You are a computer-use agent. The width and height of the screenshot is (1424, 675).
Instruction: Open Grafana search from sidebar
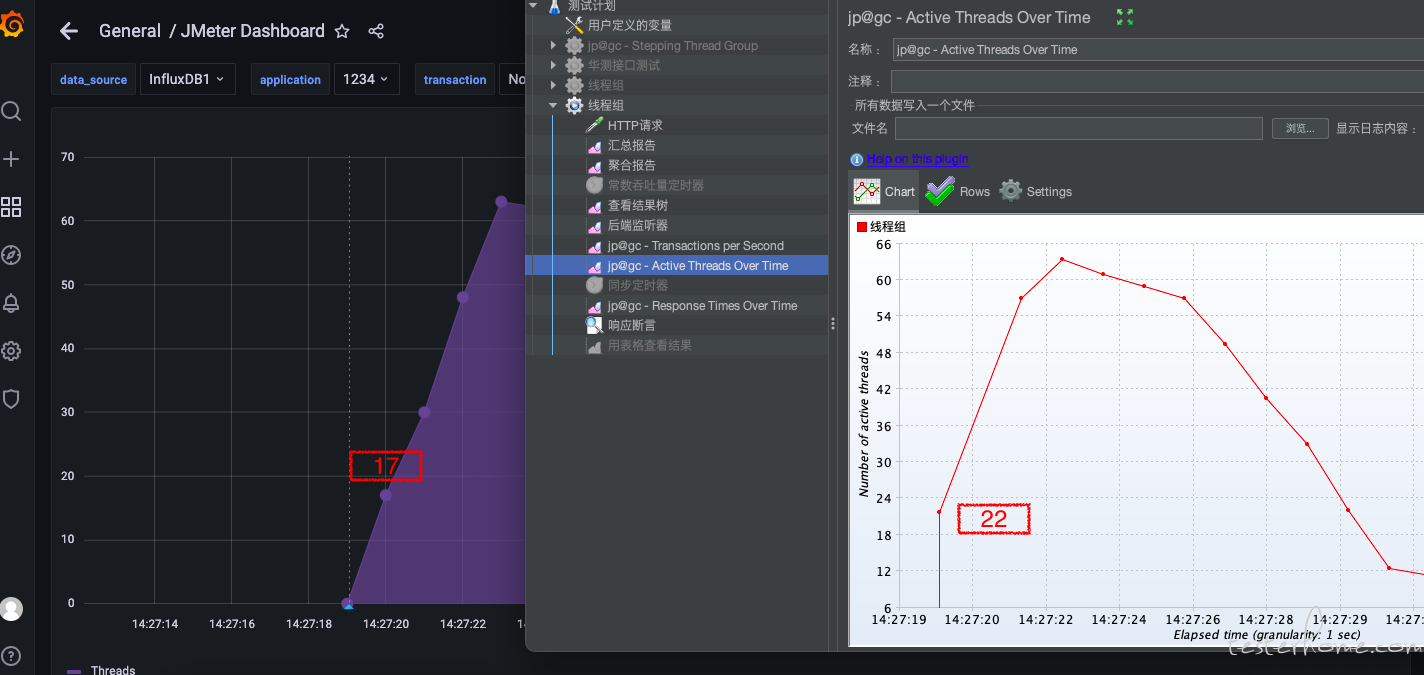click(11, 111)
